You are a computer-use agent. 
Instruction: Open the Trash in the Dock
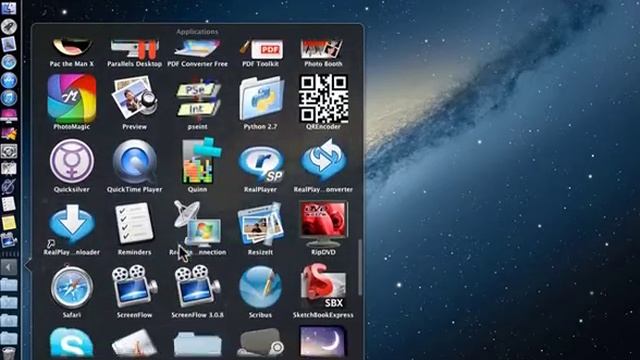[x=9, y=353]
